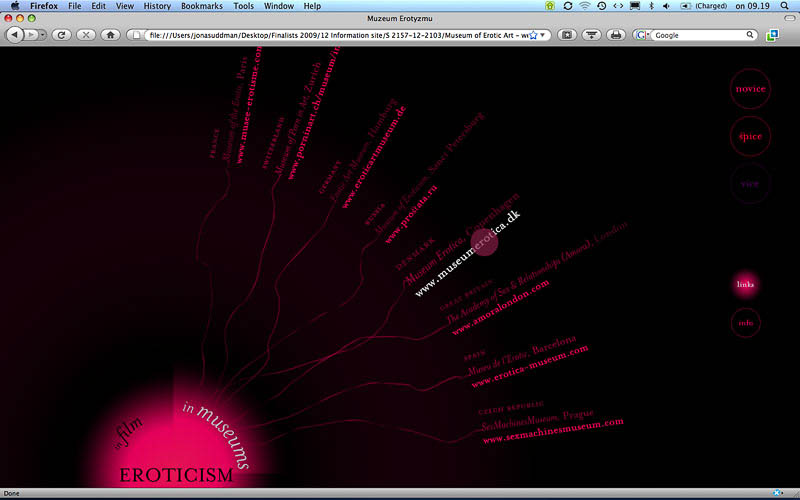The image size is (800, 500).
Task: Open www.erotica-museum.com link
Action: pos(530,366)
